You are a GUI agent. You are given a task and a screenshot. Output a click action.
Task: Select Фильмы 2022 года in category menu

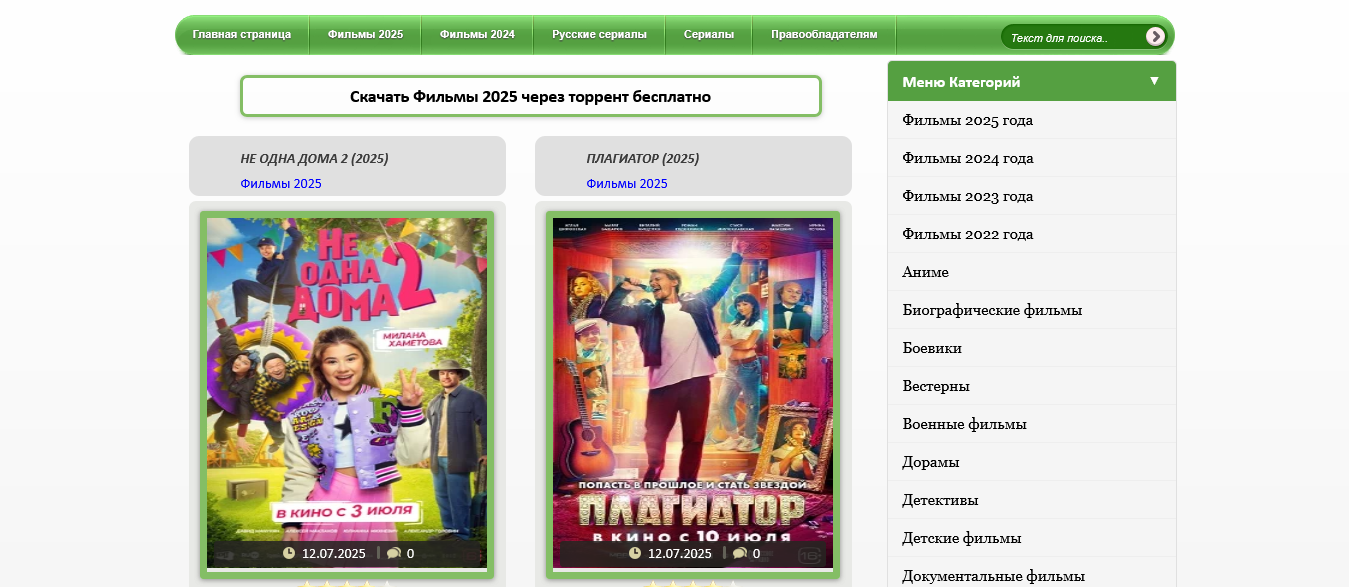[1032, 234]
